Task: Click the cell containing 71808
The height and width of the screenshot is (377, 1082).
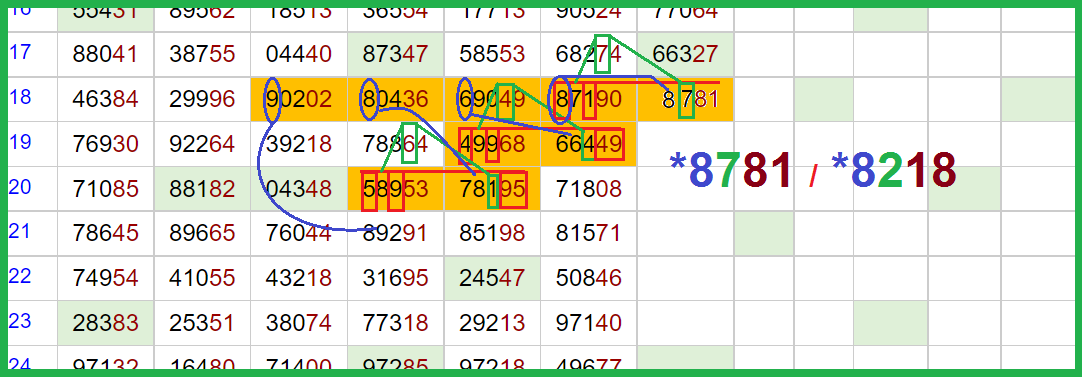Action: pyautogui.click(x=589, y=188)
